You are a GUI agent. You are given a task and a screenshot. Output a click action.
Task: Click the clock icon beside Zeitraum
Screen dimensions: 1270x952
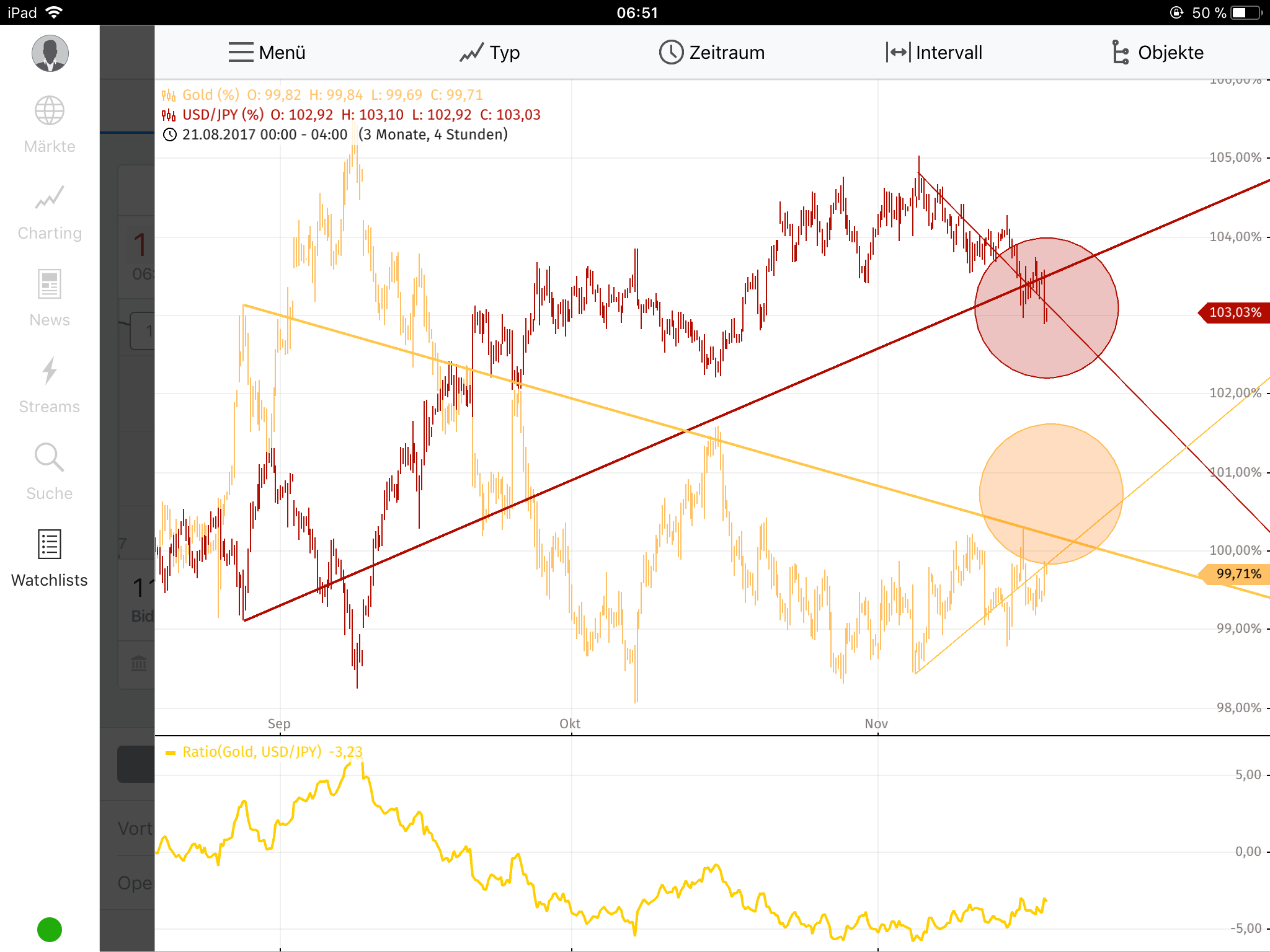670,52
